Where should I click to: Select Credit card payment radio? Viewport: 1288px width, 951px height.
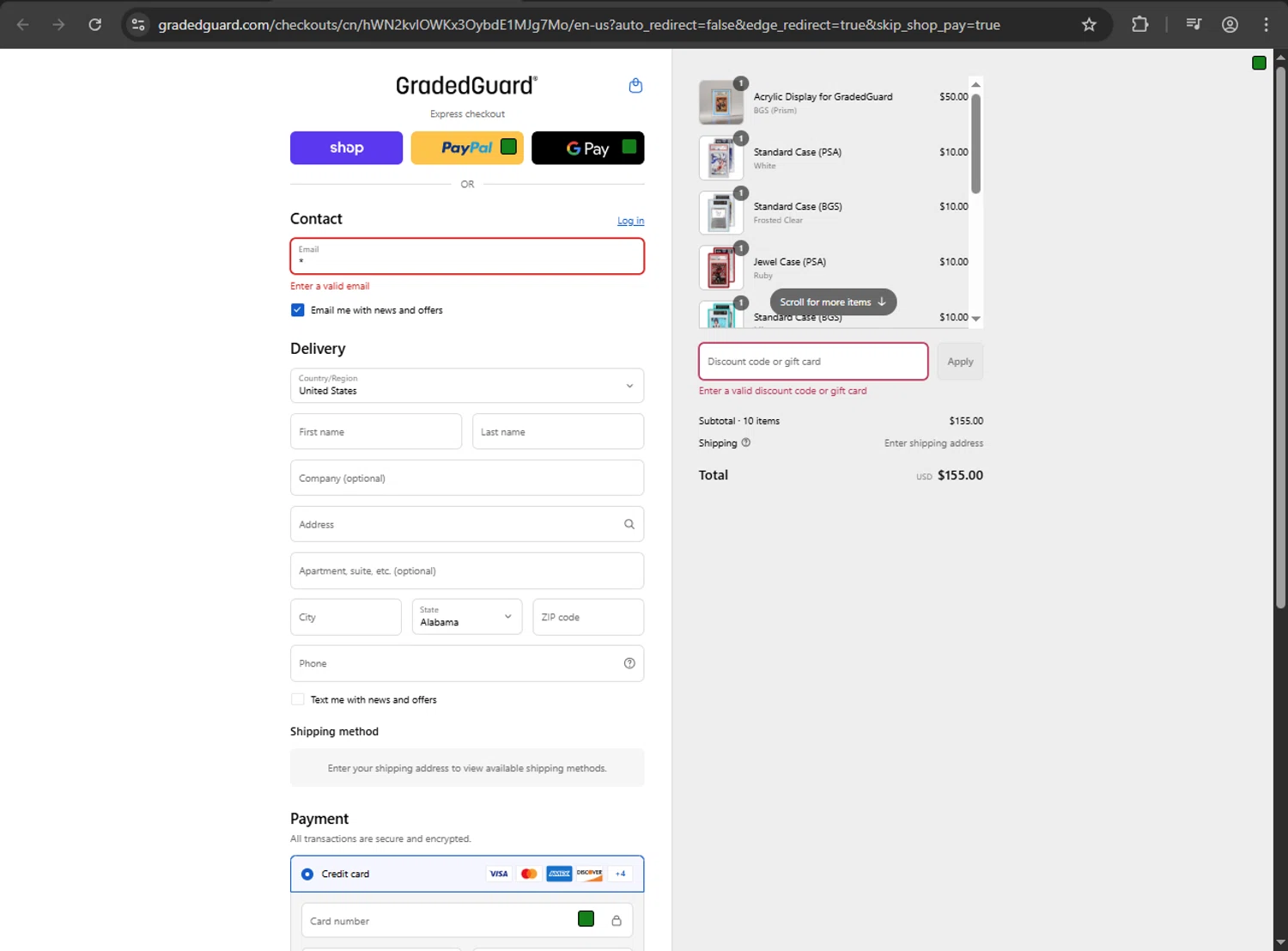tap(307, 875)
